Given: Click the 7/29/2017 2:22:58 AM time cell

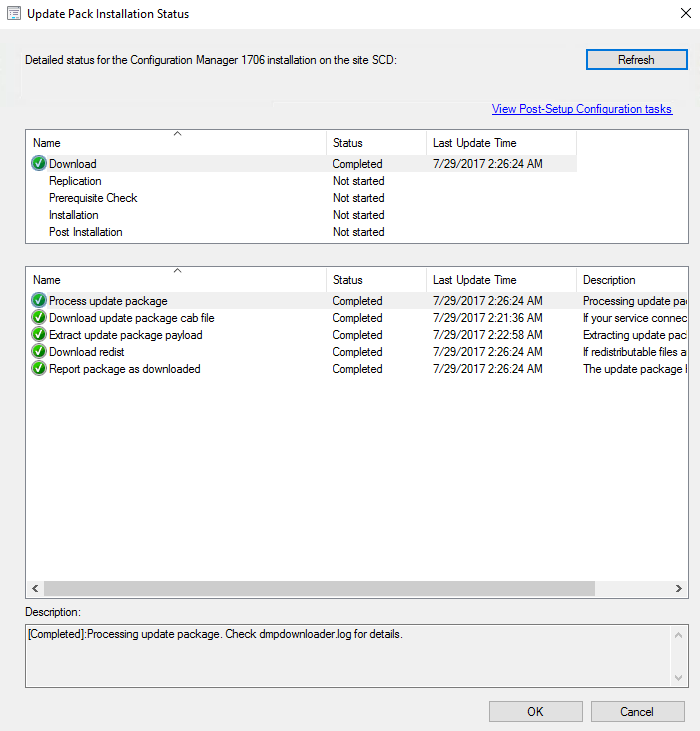Looking at the screenshot, I should click(x=487, y=335).
